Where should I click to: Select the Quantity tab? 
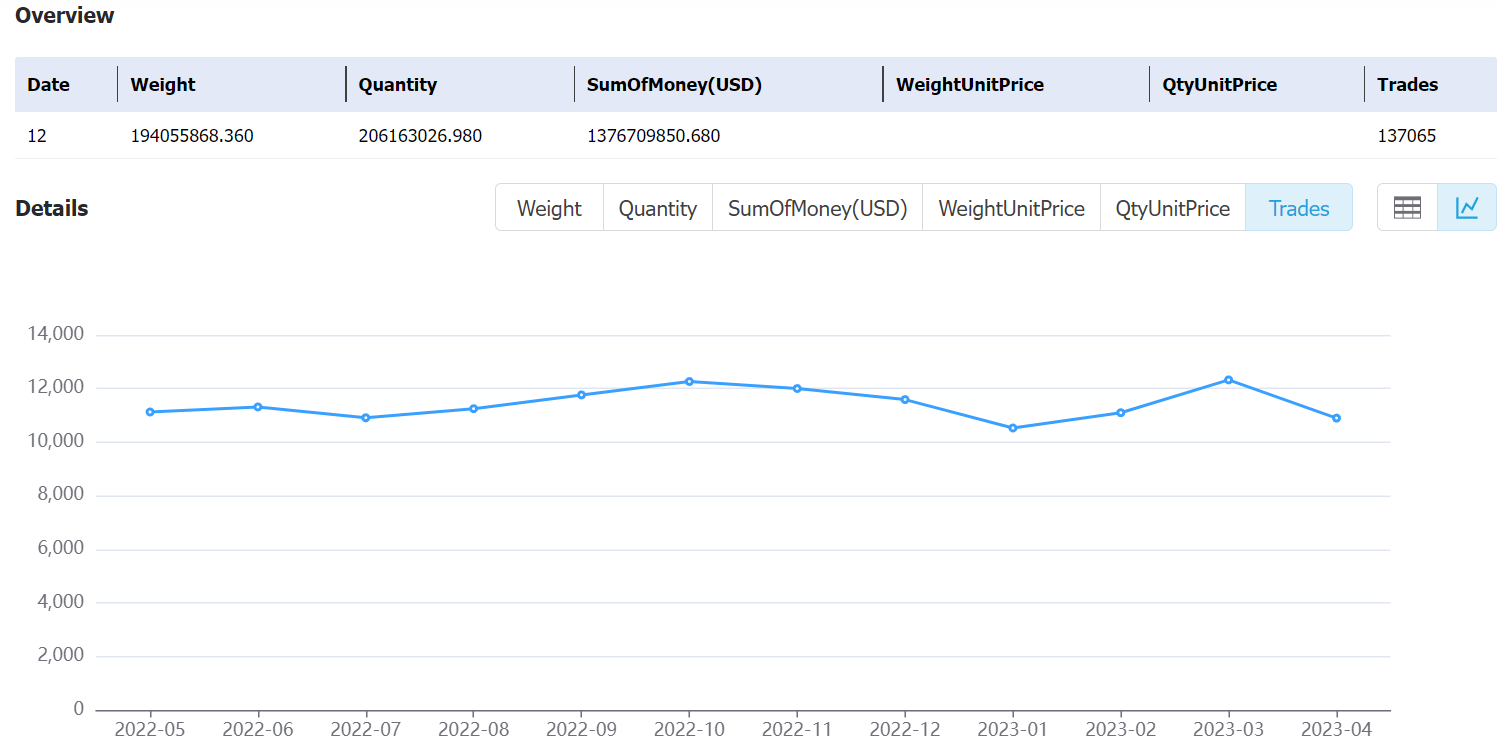(x=658, y=208)
